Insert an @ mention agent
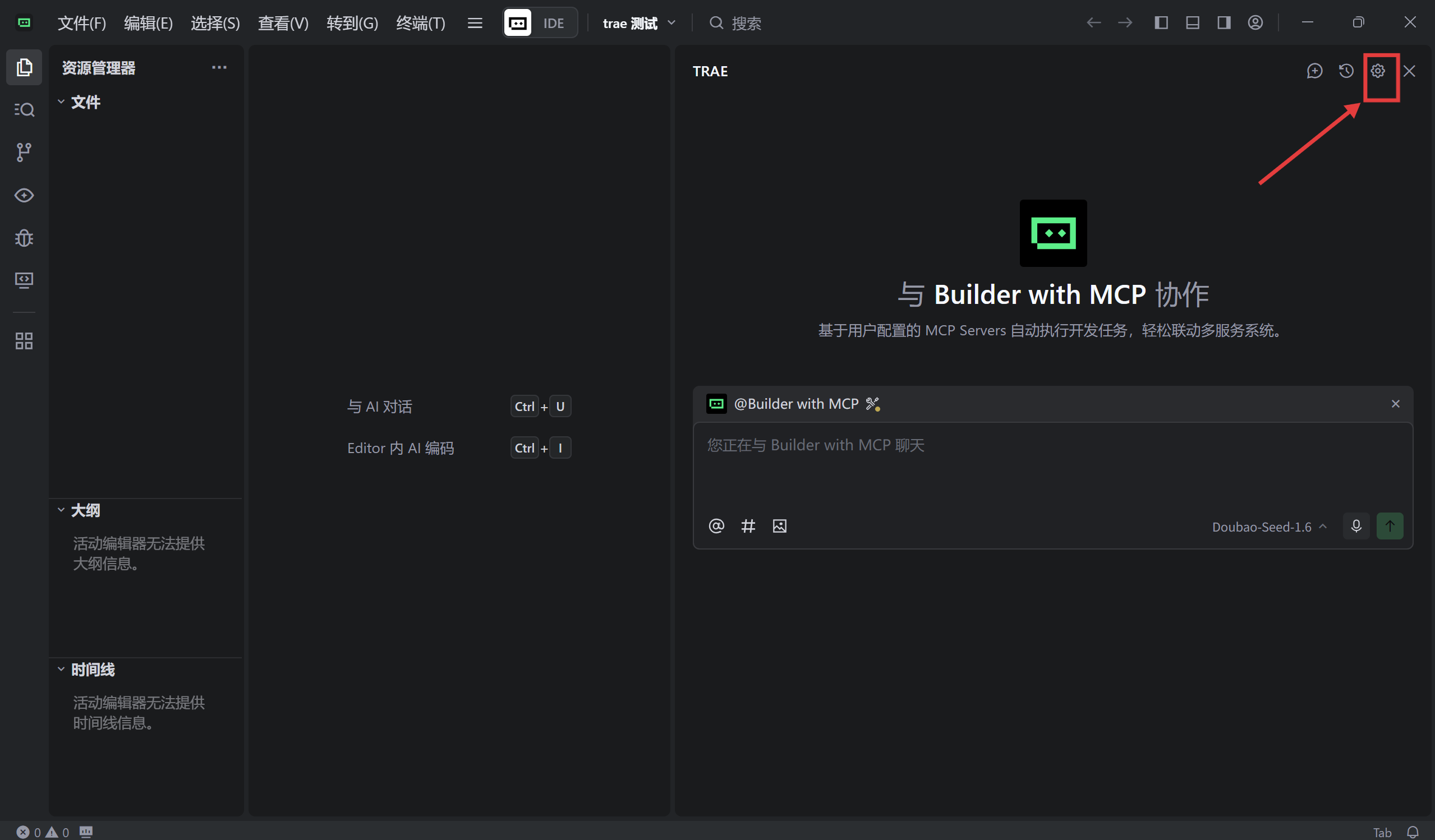Viewport: 1435px width, 840px height. 716,526
